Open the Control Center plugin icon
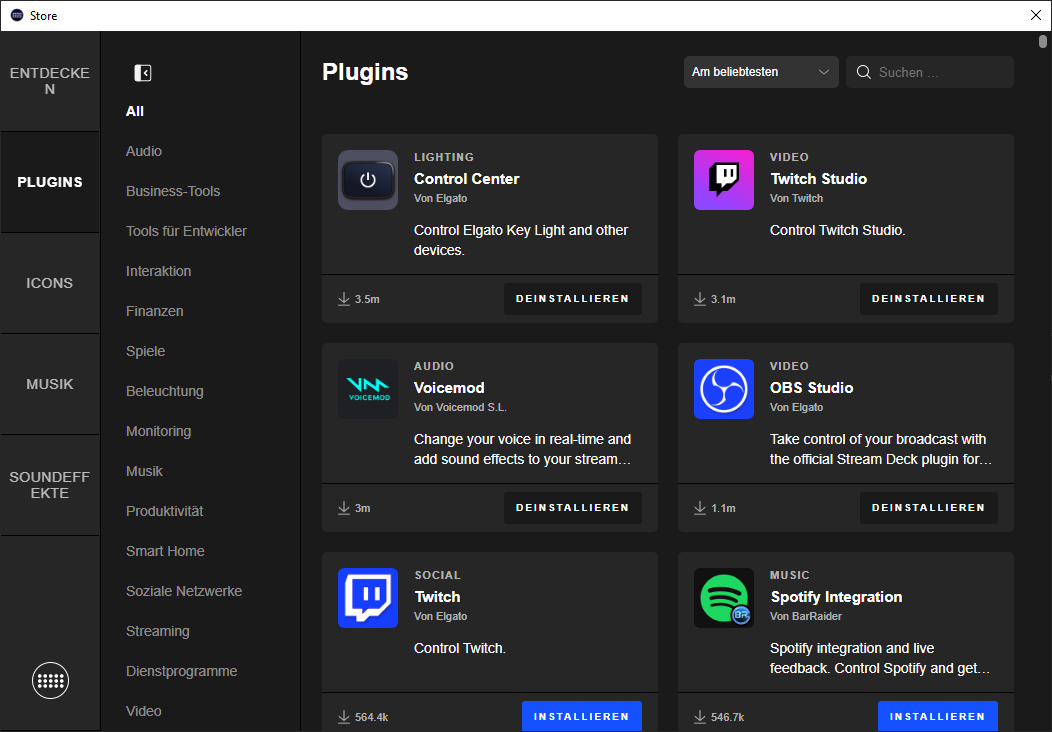The height and width of the screenshot is (732, 1052). point(368,180)
